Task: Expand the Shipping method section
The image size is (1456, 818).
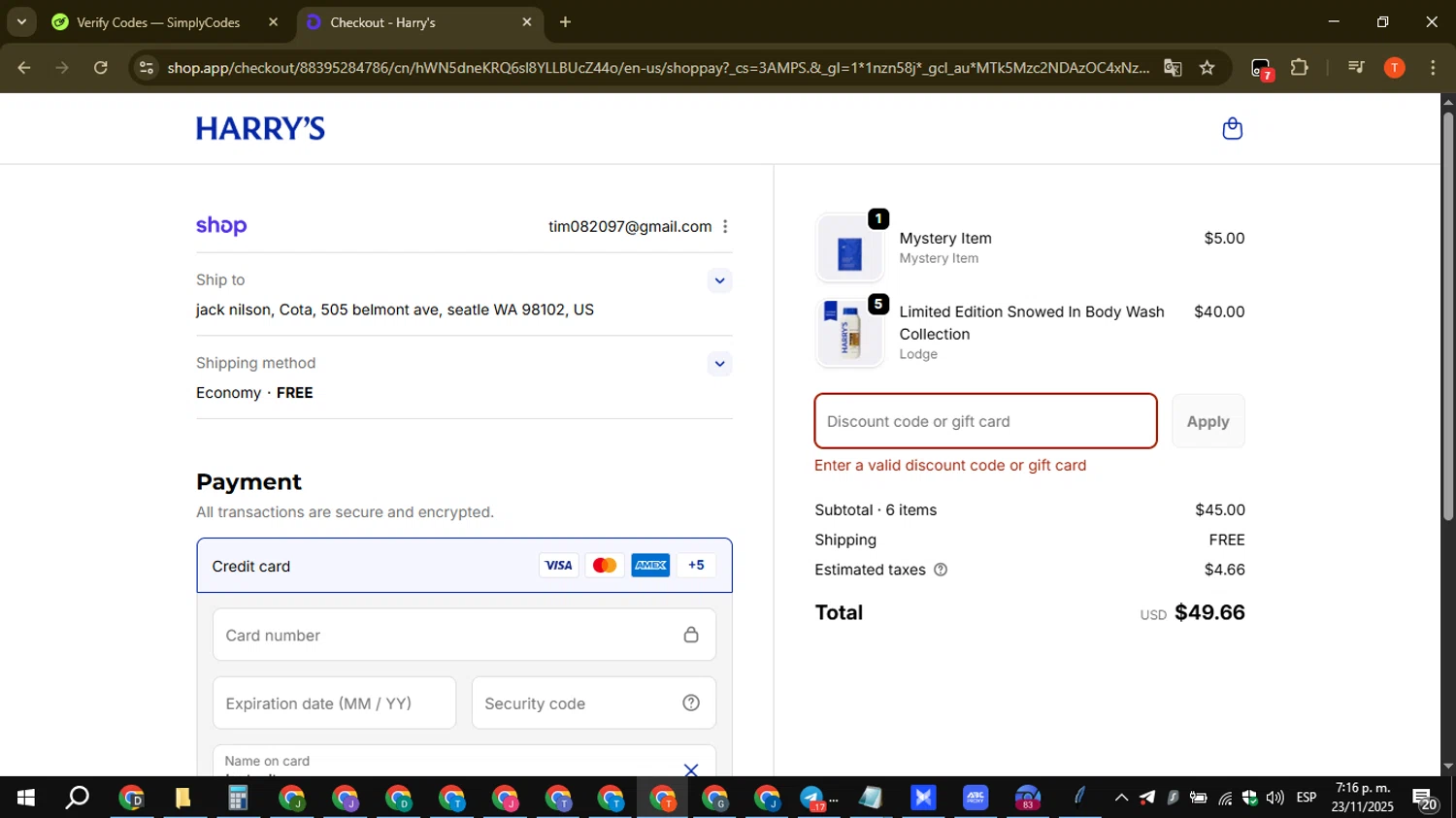Action: pos(719,364)
